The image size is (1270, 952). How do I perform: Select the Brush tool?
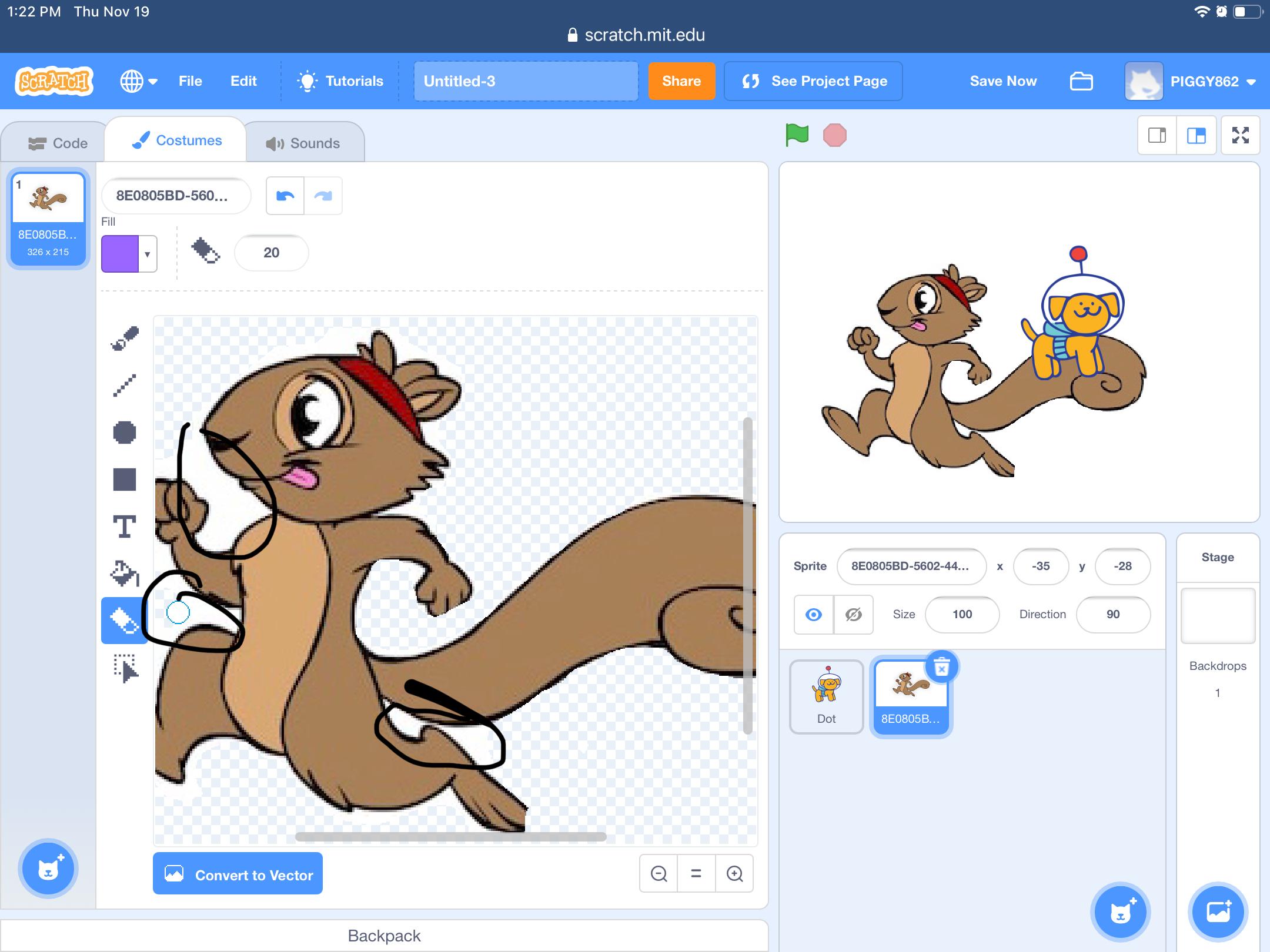tap(125, 338)
